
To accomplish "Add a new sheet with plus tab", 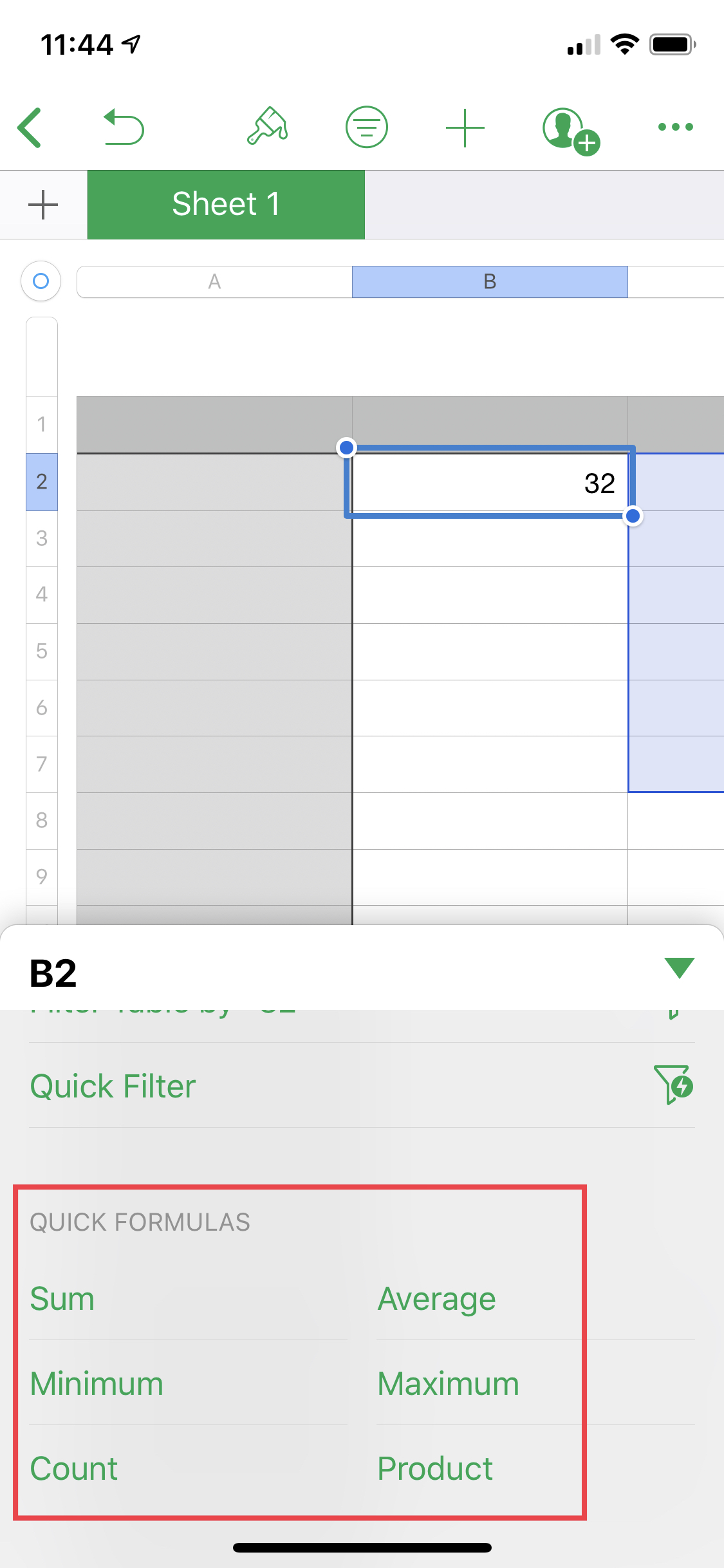I will (x=43, y=205).
